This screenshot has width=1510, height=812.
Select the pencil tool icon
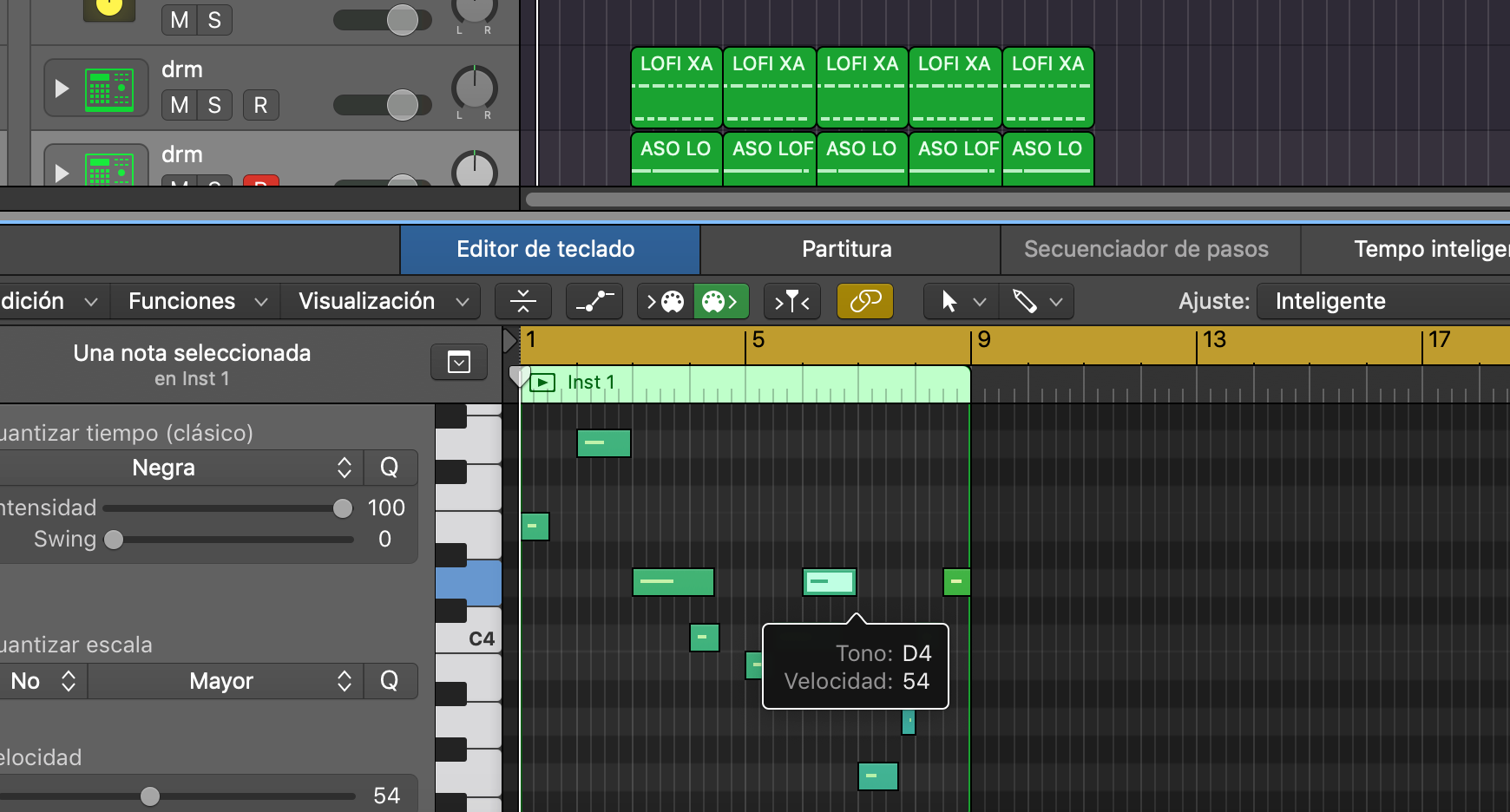pos(1025,301)
